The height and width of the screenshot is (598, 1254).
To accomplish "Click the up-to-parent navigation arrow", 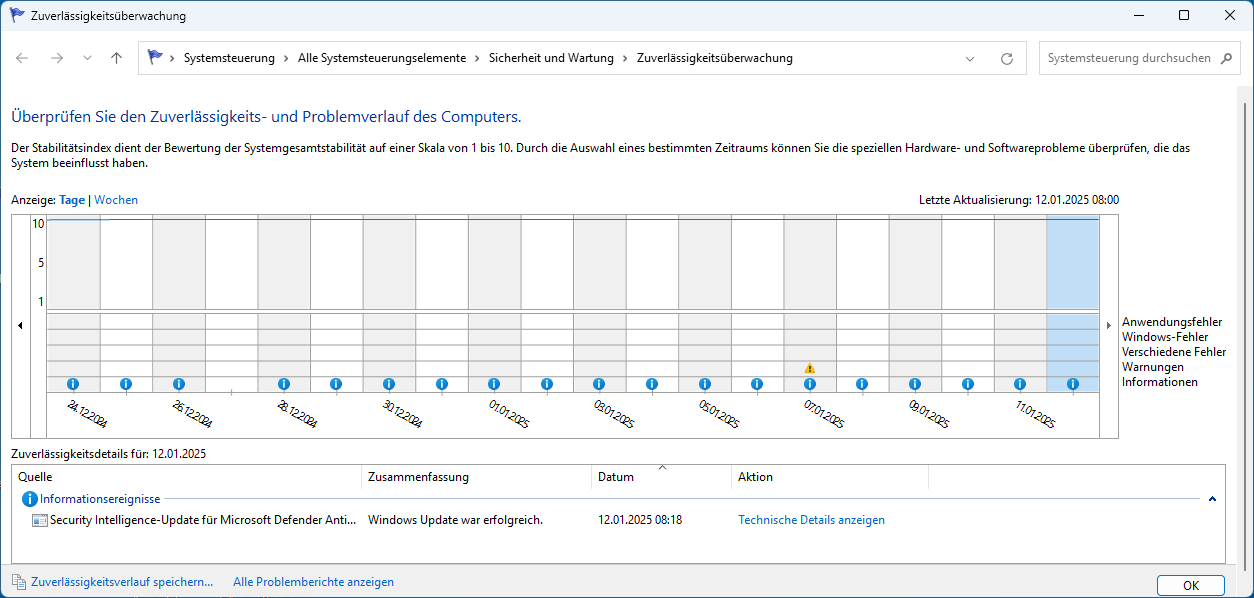I will point(115,57).
